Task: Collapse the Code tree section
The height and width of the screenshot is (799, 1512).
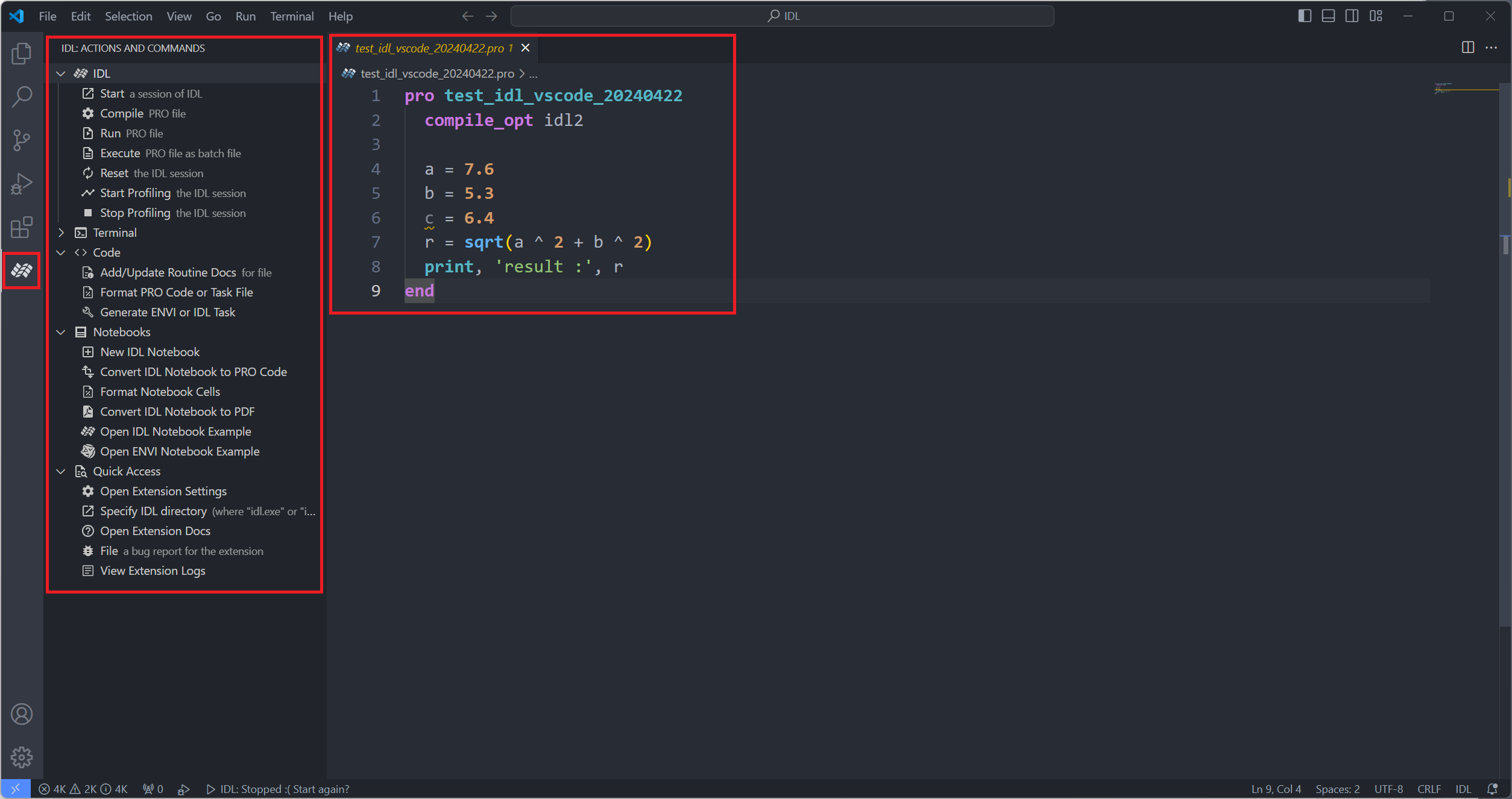Action: 61,252
